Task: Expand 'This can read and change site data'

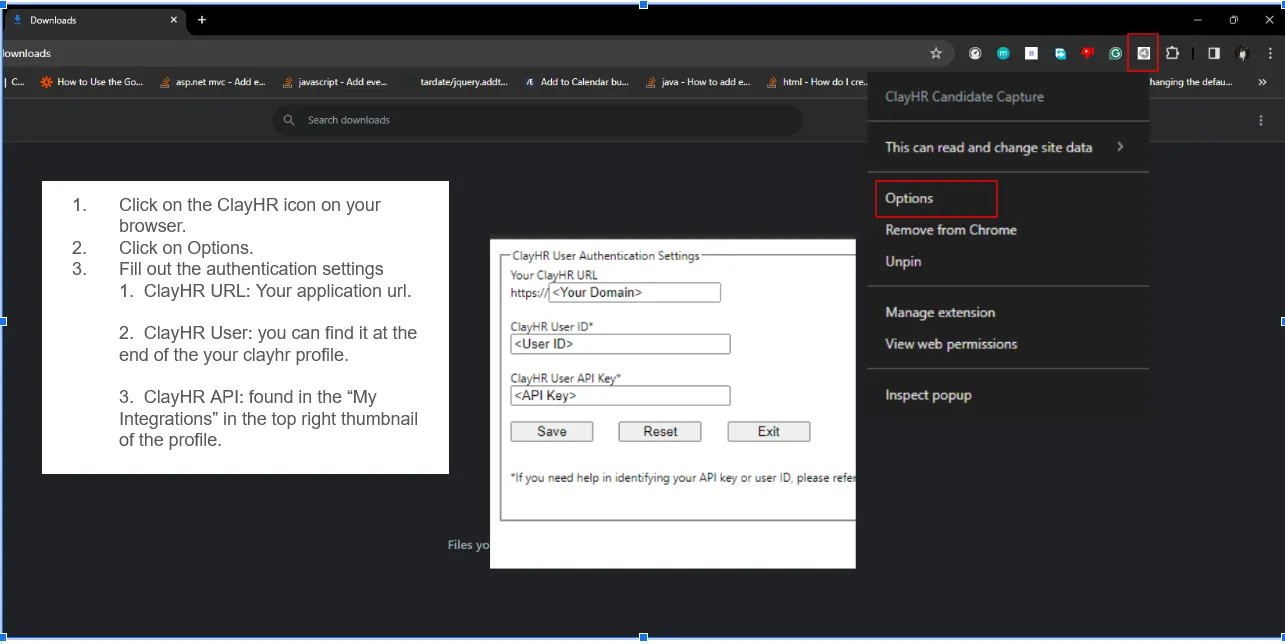Action: tap(1008, 147)
